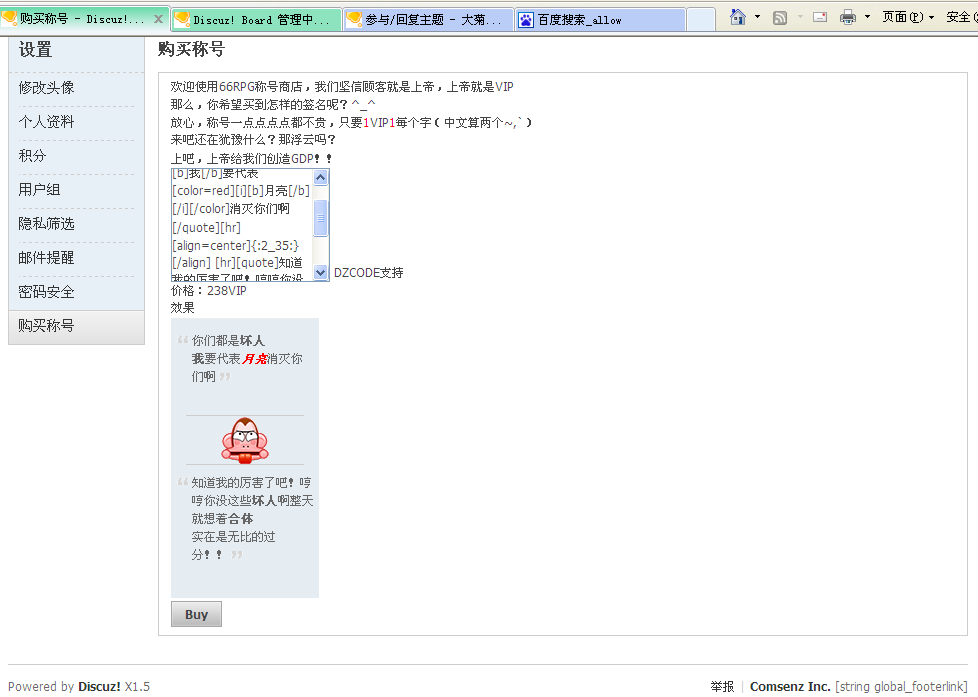978x697 pixels.
Task: Click the Print icon
Action: (848, 17)
